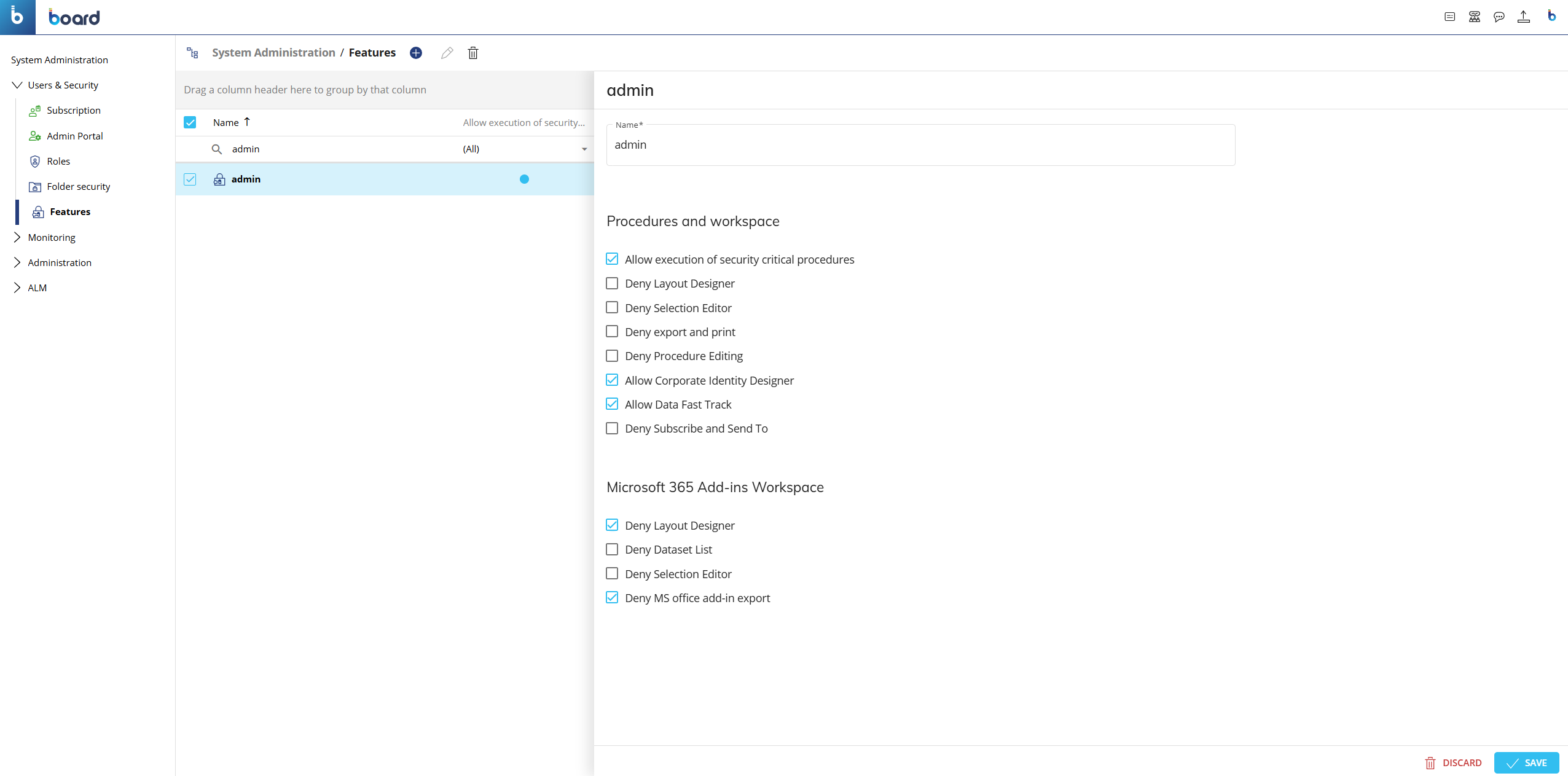Screen dimensions: 1568x776
Task: Sort by the Name column header
Action: [x=226, y=123]
